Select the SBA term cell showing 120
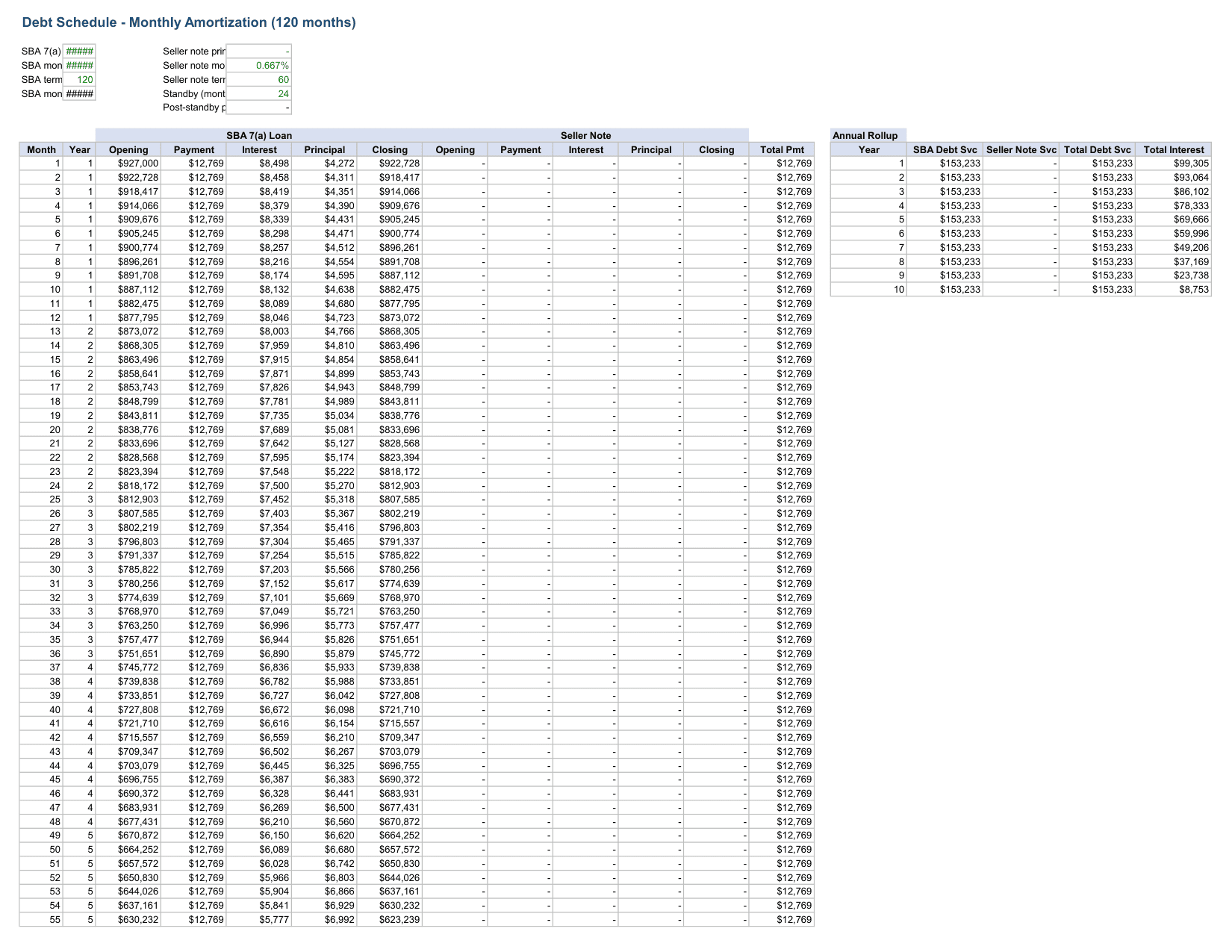 [79, 79]
